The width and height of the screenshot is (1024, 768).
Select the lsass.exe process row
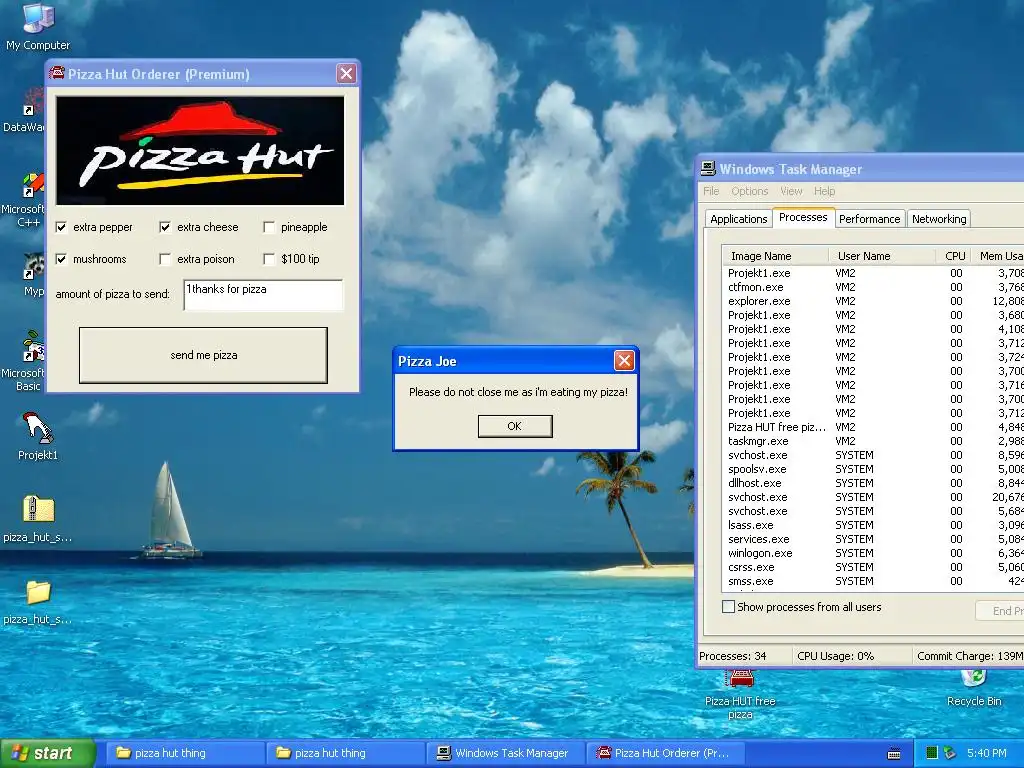click(x=873, y=525)
